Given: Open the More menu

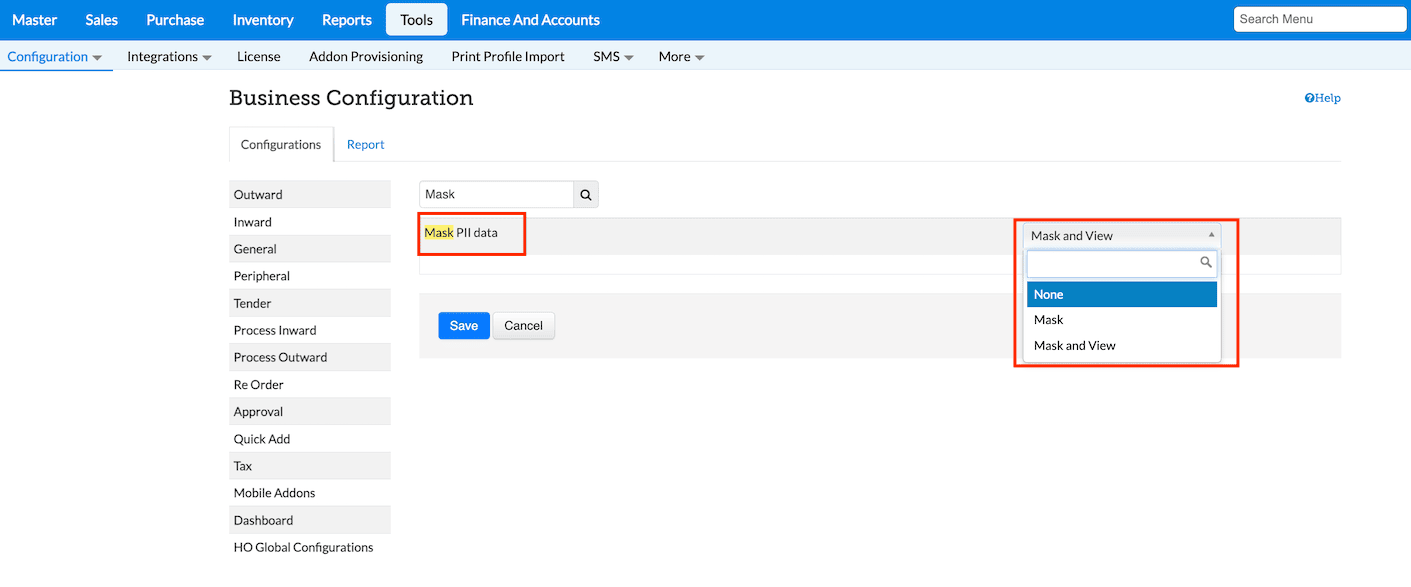Looking at the screenshot, I should click(681, 57).
